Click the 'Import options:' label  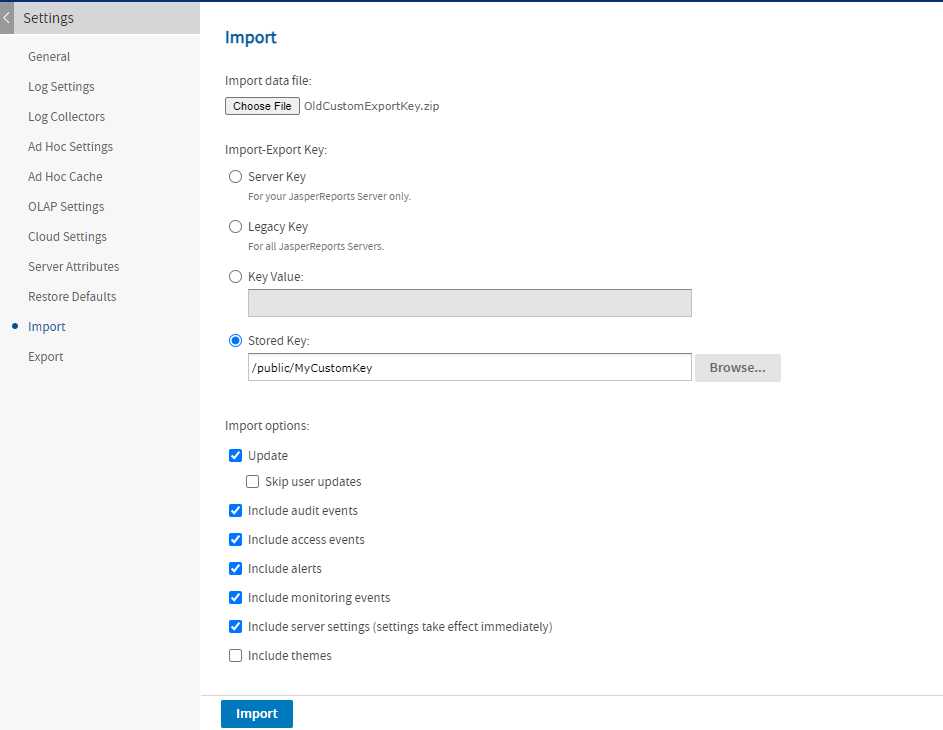(x=267, y=426)
